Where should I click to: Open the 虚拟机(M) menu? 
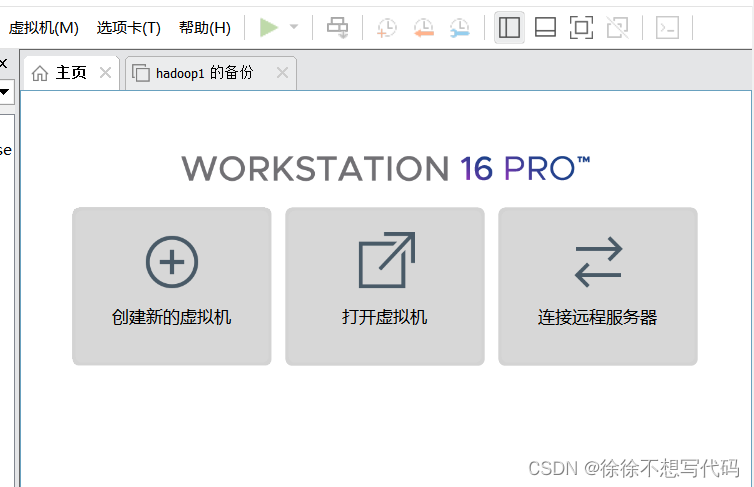click(44, 28)
